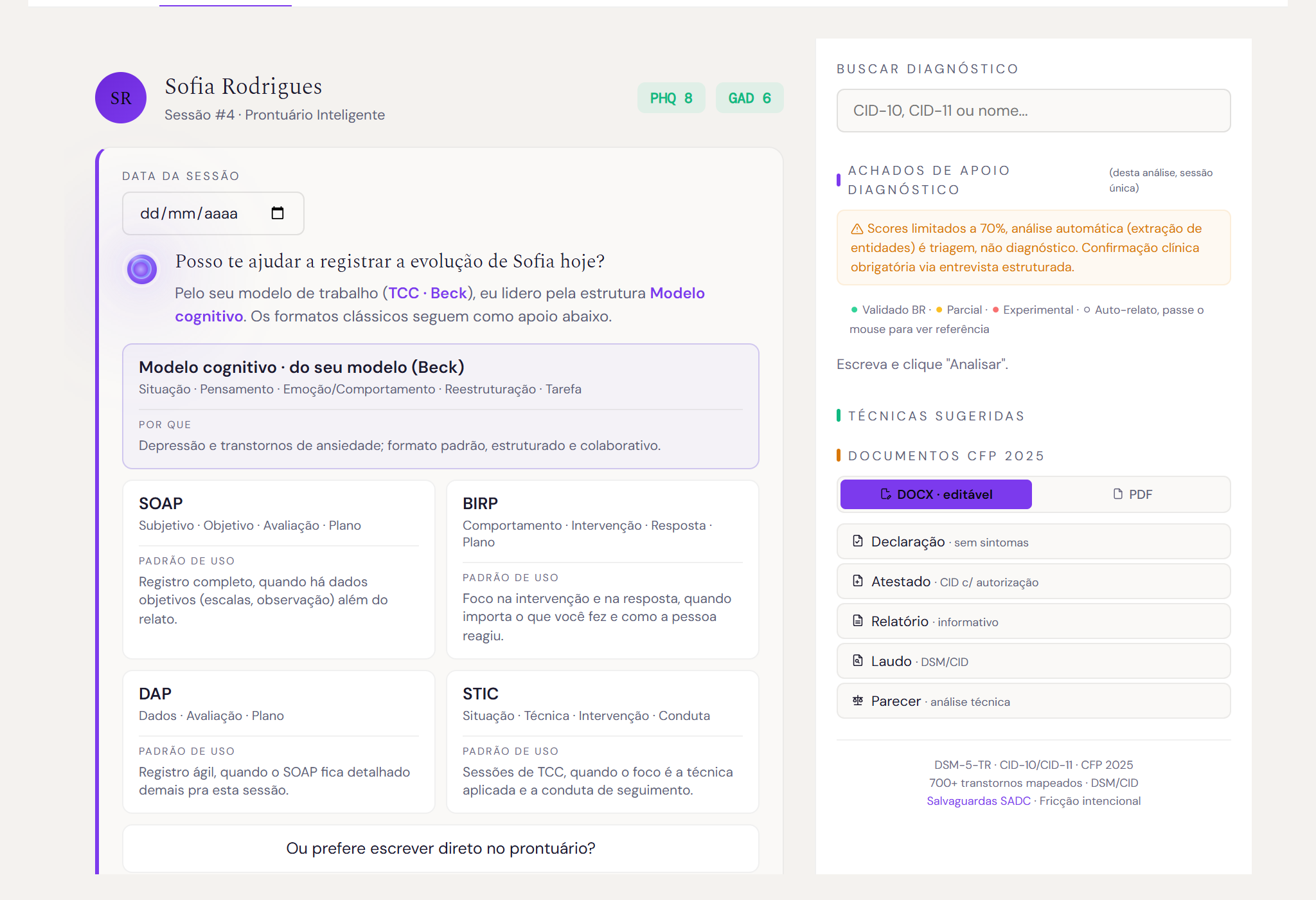
Task: Click the Atestado document icon
Action: point(858,580)
